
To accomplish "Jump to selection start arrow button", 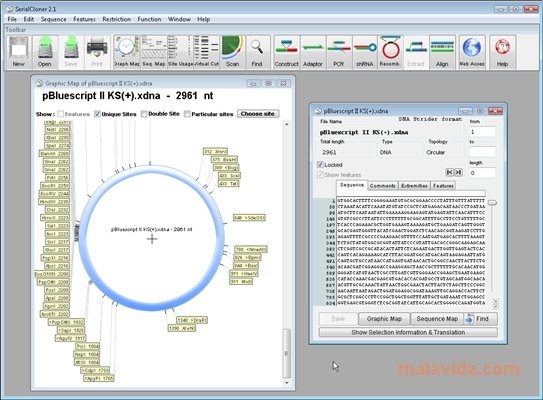I will pyautogui.click(x=449, y=172).
